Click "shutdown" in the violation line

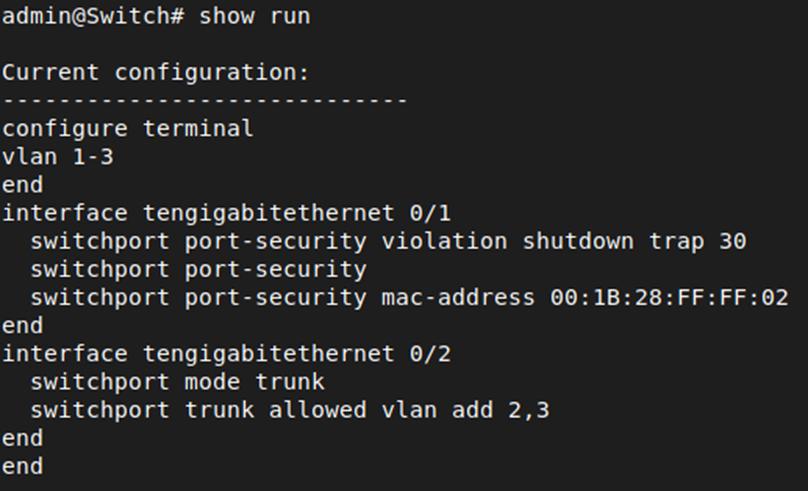click(x=579, y=241)
